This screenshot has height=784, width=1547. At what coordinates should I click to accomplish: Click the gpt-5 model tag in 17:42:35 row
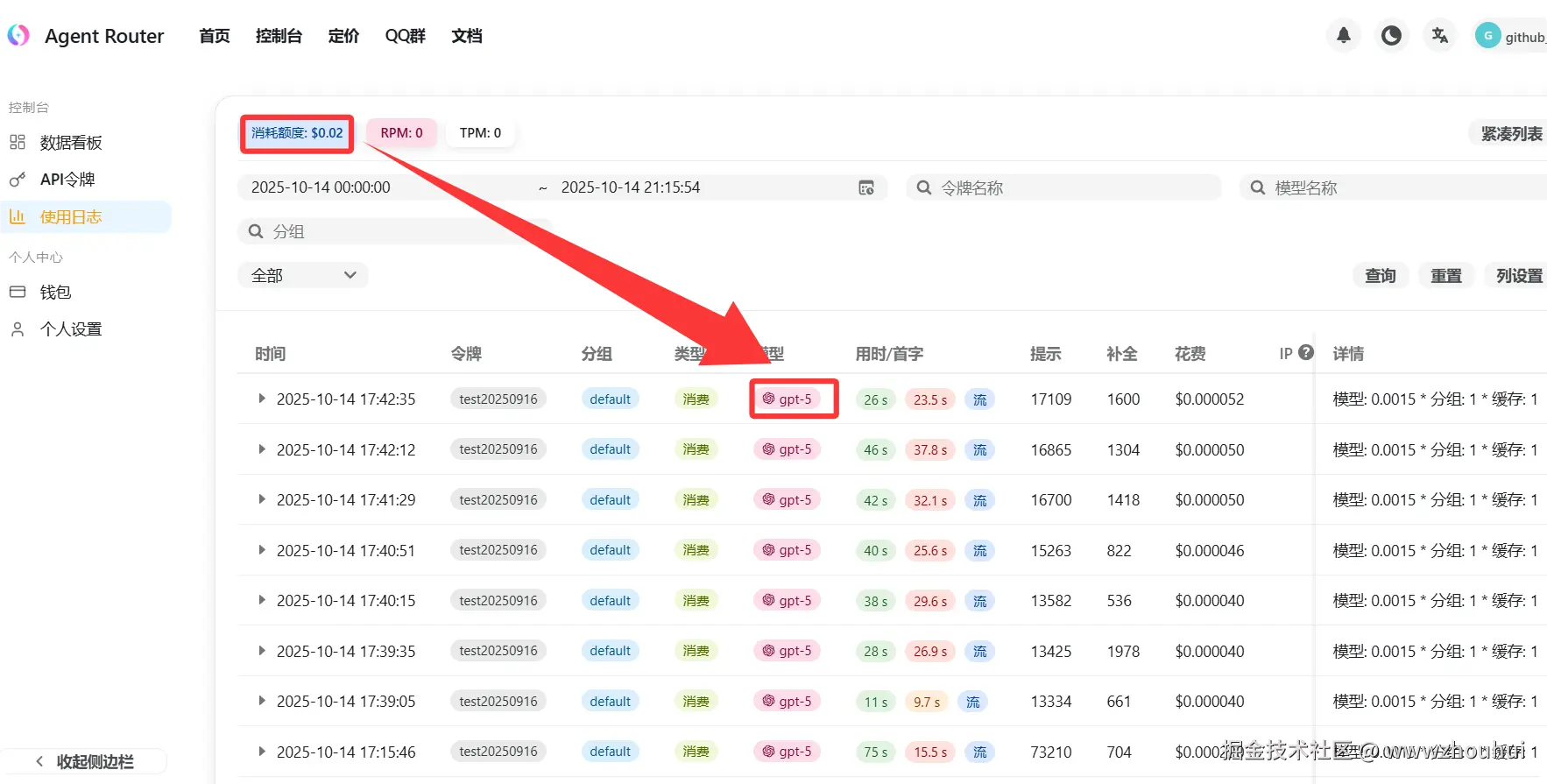787,399
